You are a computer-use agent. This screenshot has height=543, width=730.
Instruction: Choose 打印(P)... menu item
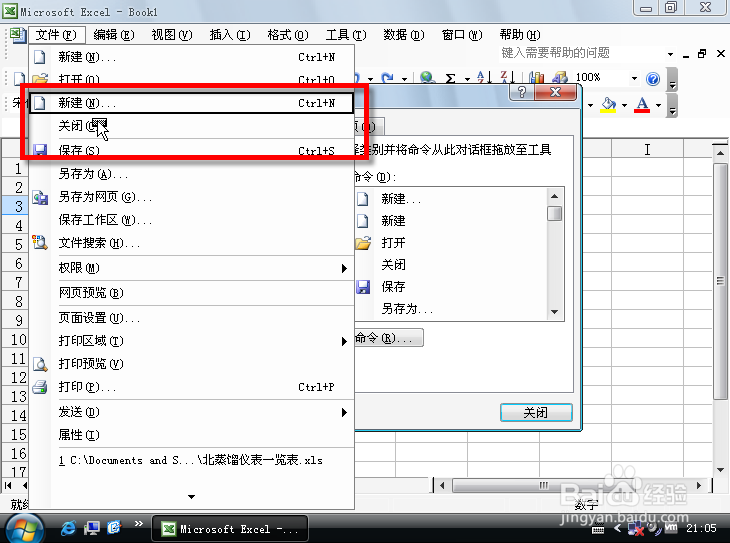191,387
